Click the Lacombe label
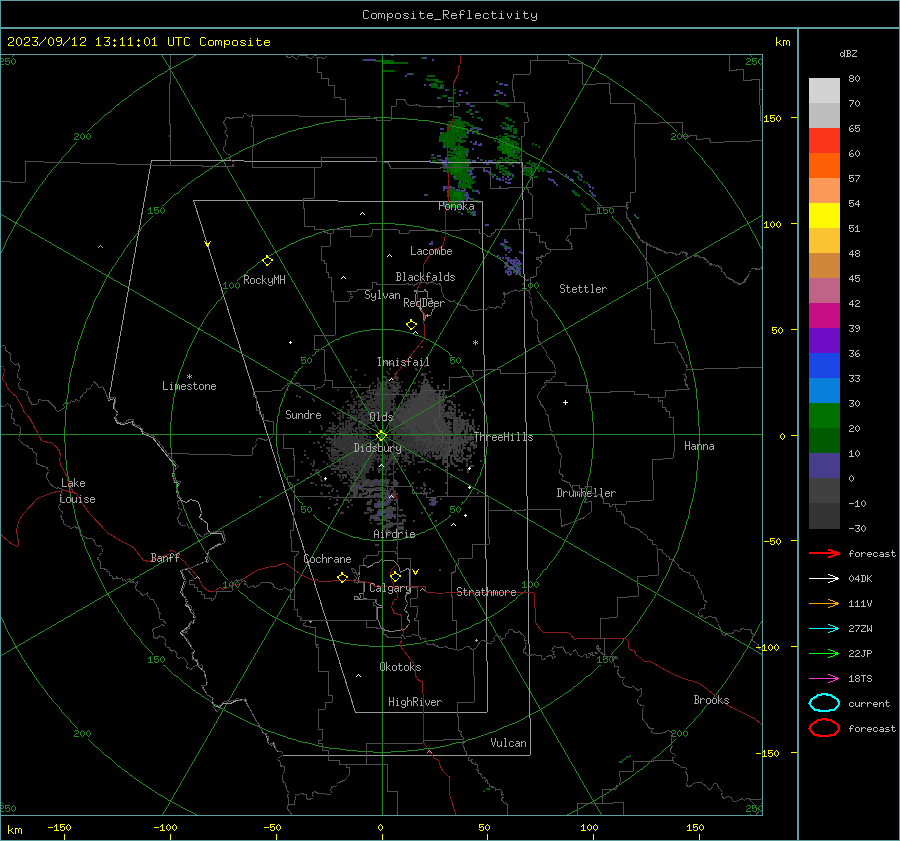Viewport: 900px width, 841px height. [431, 251]
